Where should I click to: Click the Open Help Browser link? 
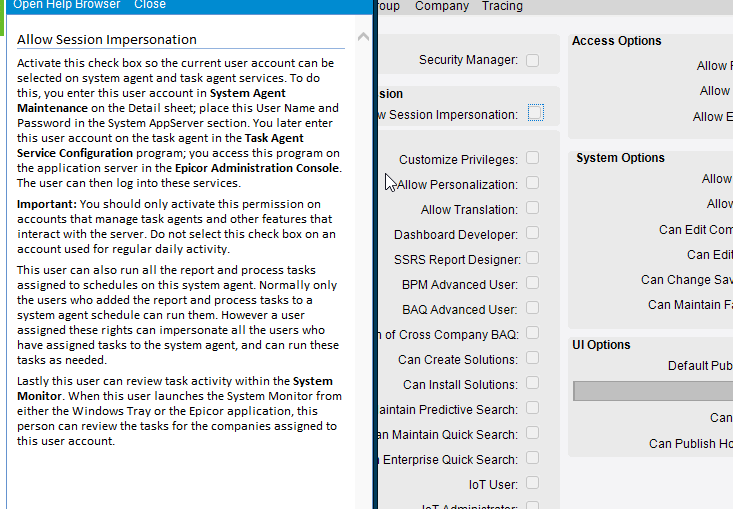click(66, 5)
